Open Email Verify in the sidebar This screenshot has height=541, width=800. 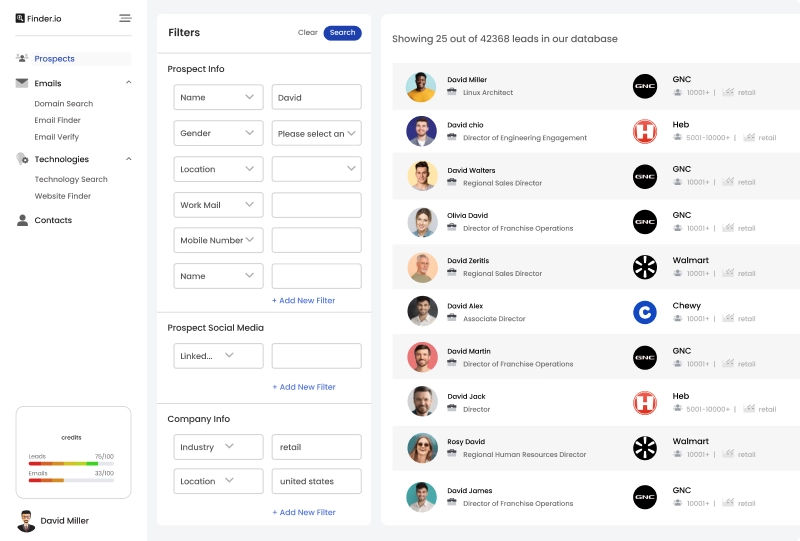pyautogui.click(x=57, y=137)
